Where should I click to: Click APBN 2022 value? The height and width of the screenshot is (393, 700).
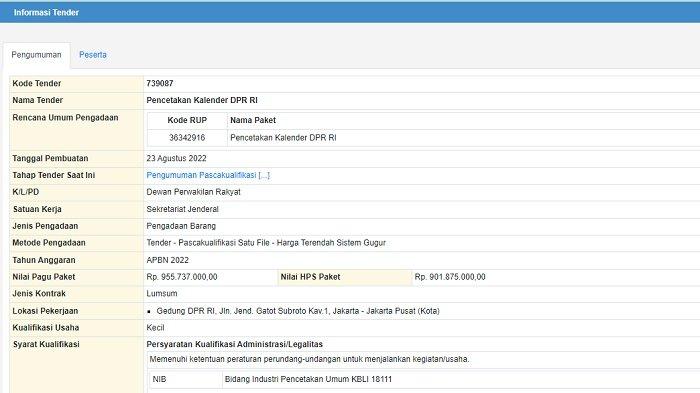click(167, 260)
